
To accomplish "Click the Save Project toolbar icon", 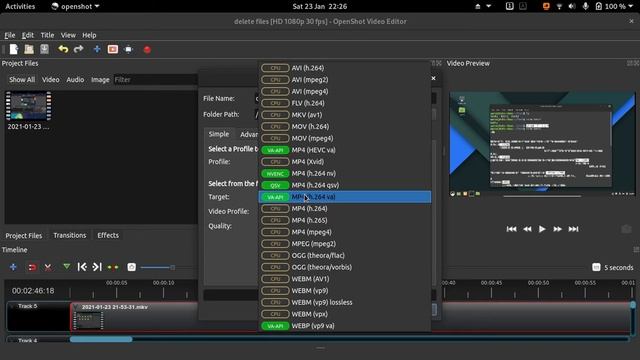I will click(44, 49).
